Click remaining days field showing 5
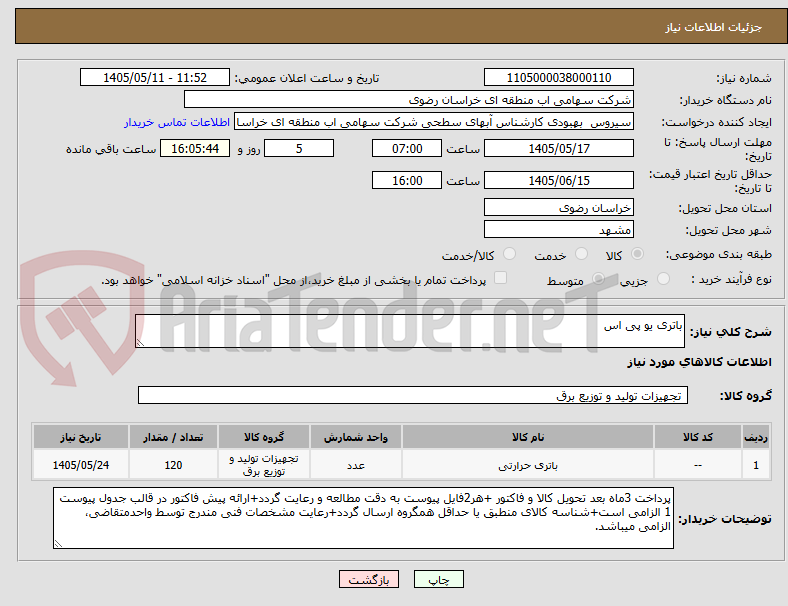Screen dimensions: 788x606 click(x=299, y=149)
